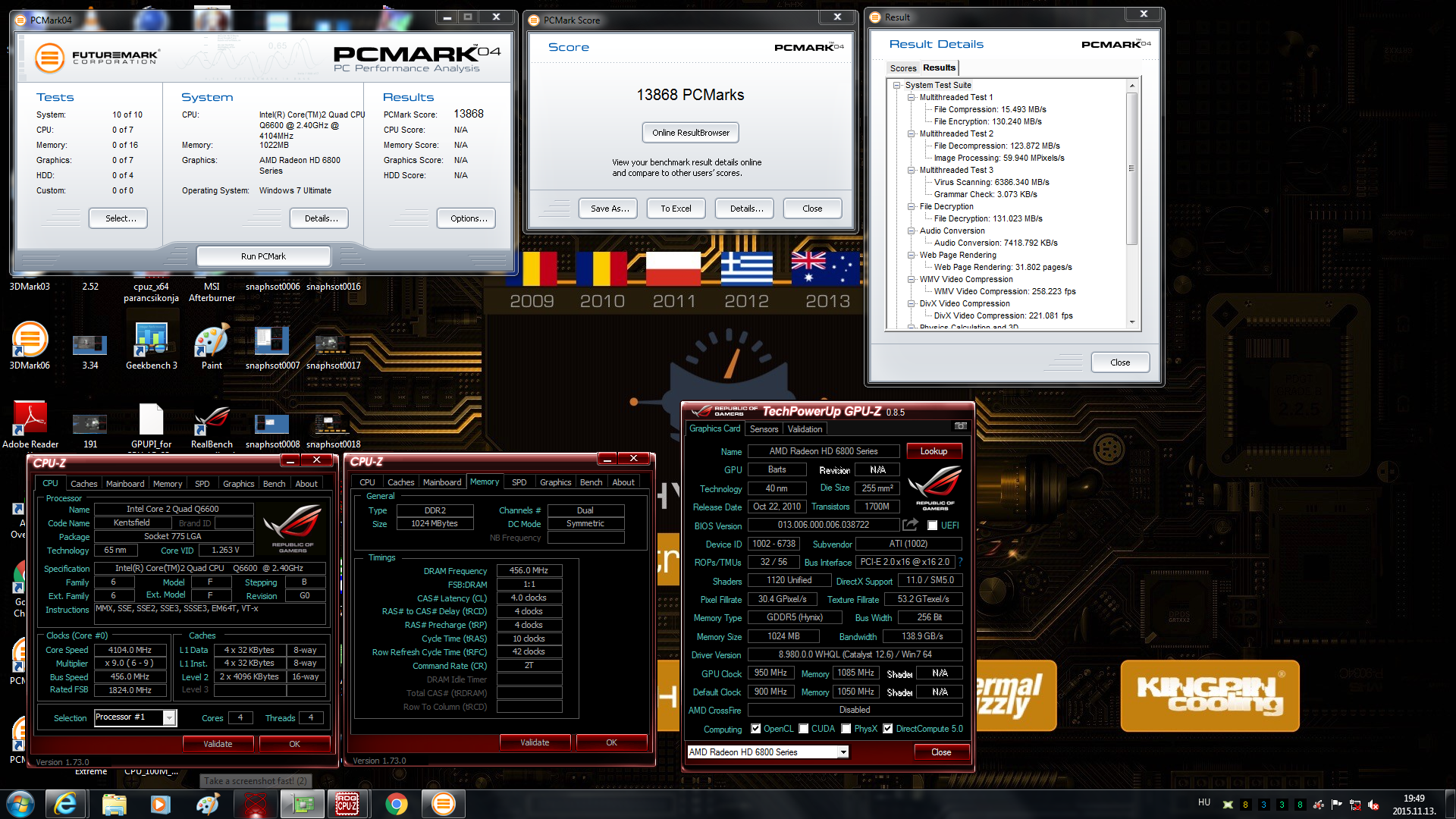
Task: Click the Lookup button in GPU-Z
Action: [934, 451]
